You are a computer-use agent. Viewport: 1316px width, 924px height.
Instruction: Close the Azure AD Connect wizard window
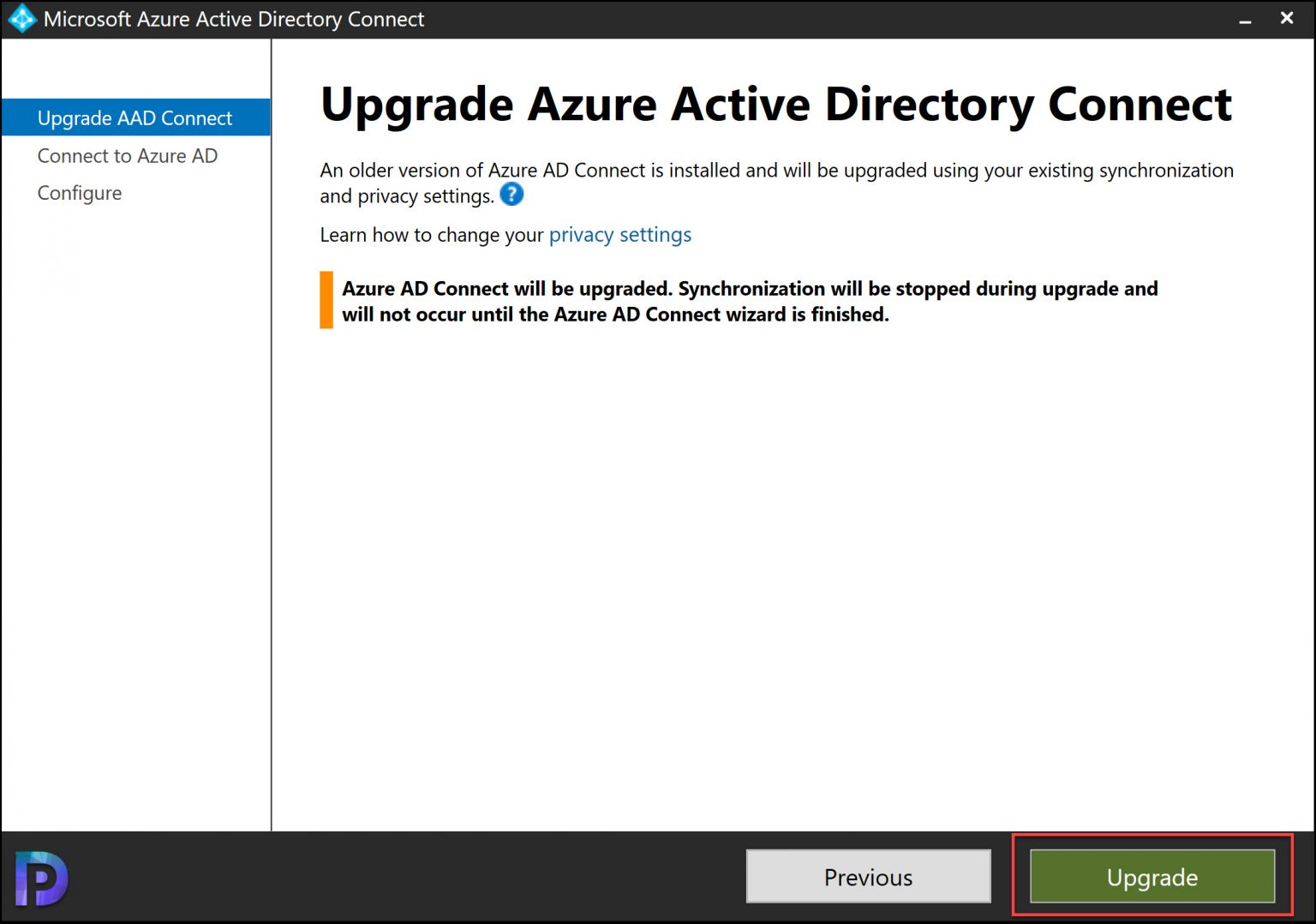1287,18
